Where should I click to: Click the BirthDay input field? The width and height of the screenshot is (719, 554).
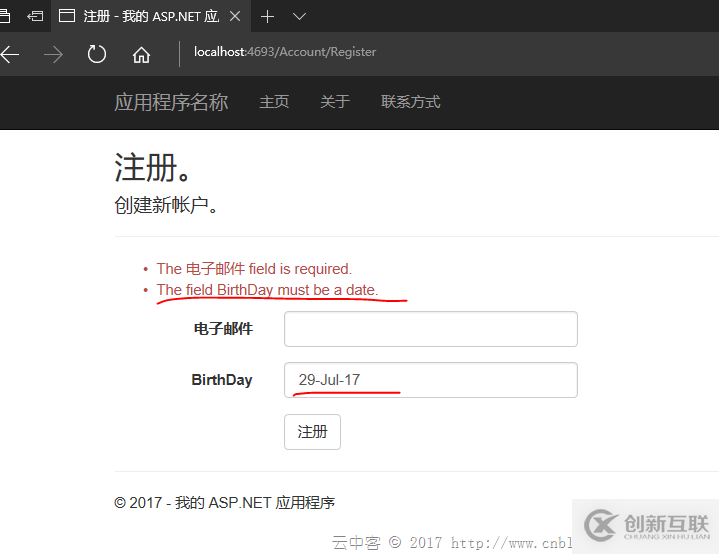tap(431, 380)
